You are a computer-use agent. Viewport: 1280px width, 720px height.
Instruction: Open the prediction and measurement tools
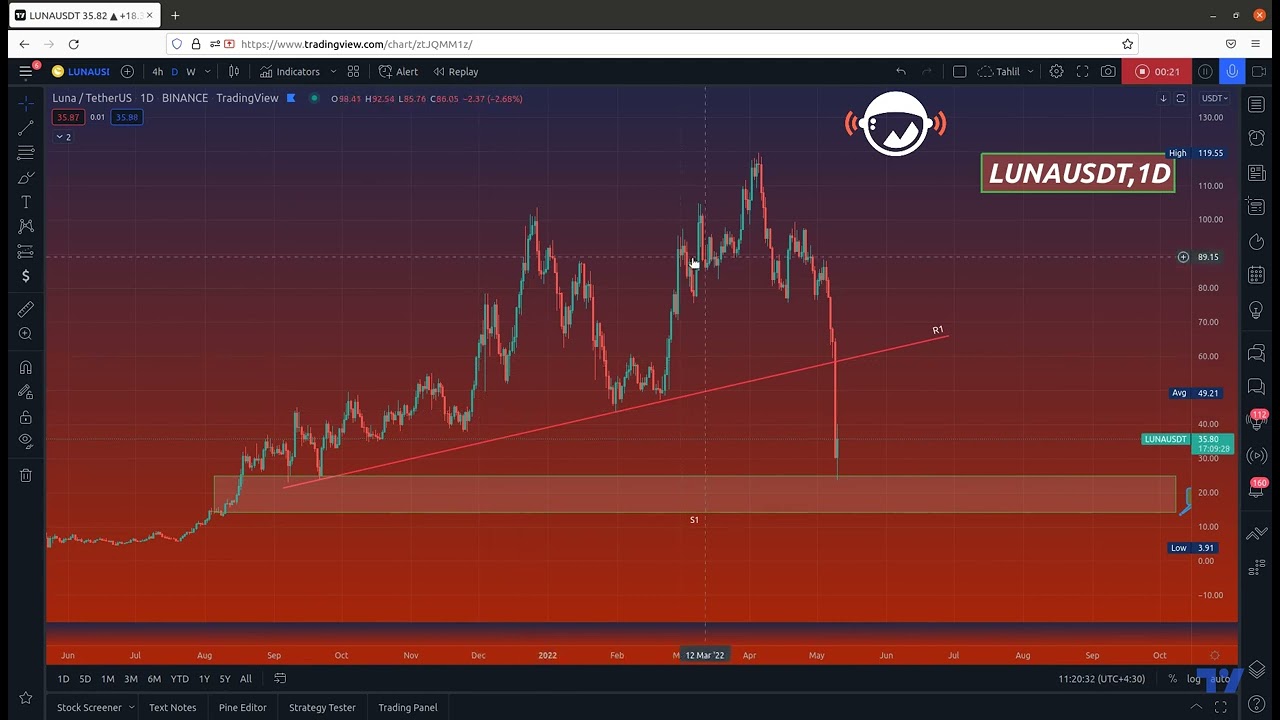coord(26,251)
